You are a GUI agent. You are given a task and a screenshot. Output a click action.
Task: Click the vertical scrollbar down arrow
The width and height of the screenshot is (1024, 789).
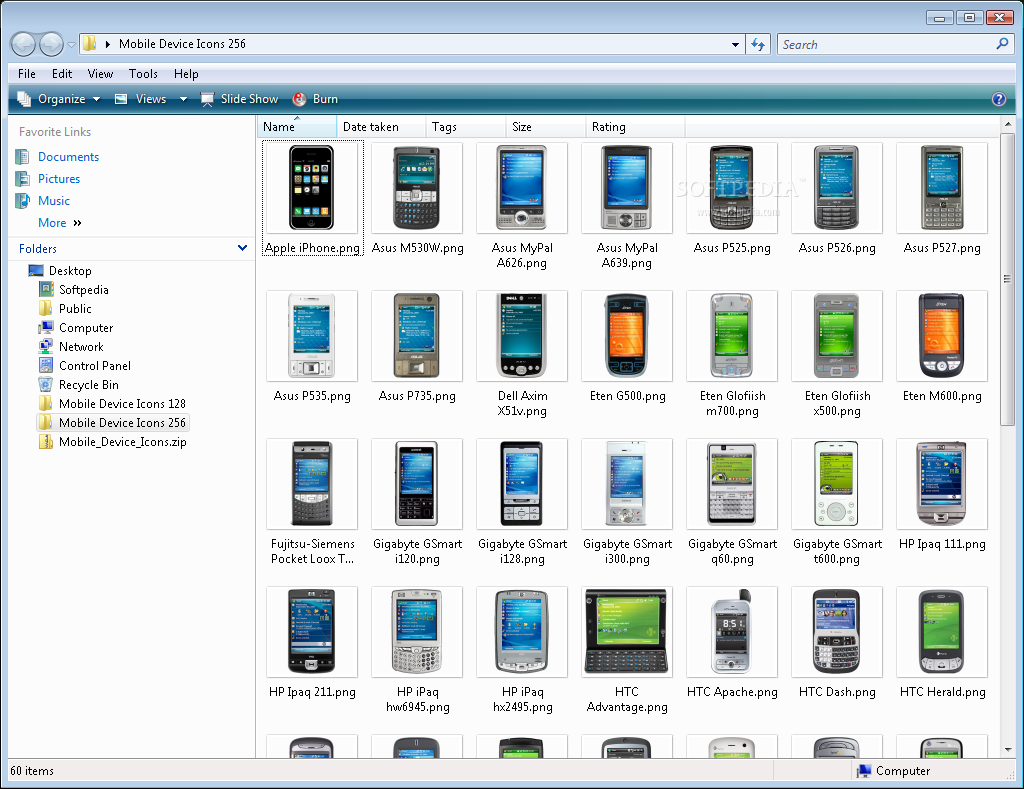pyautogui.click(x=1008, y=750)
